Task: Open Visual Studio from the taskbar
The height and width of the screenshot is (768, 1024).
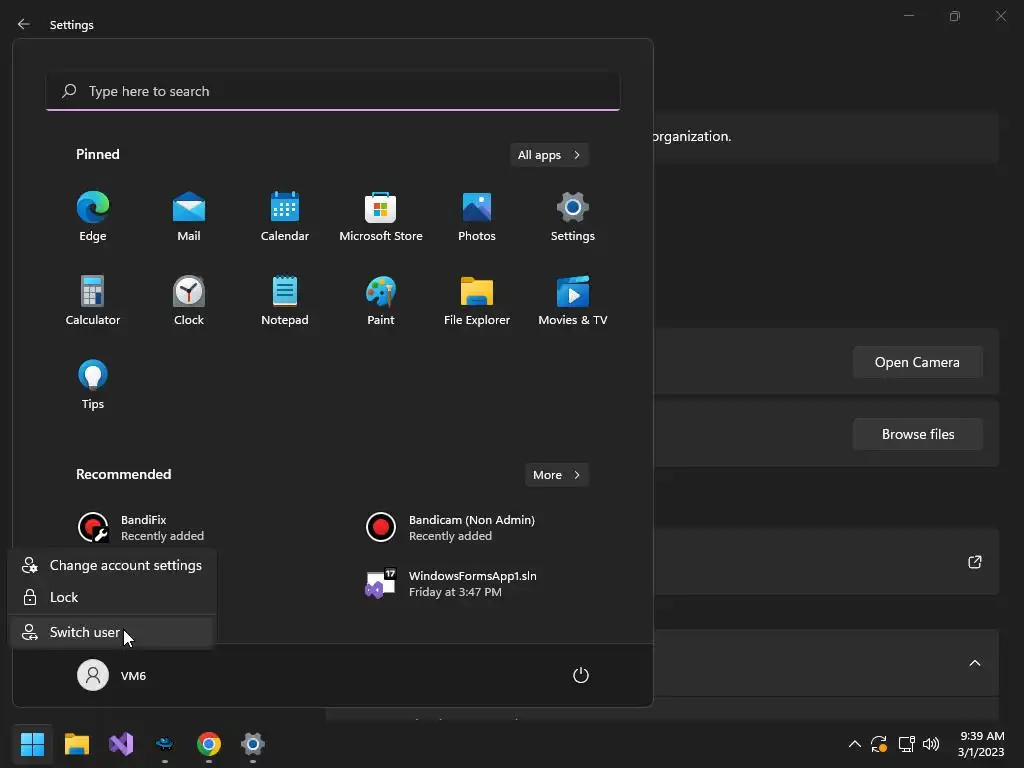Action: tap(121, 744)
